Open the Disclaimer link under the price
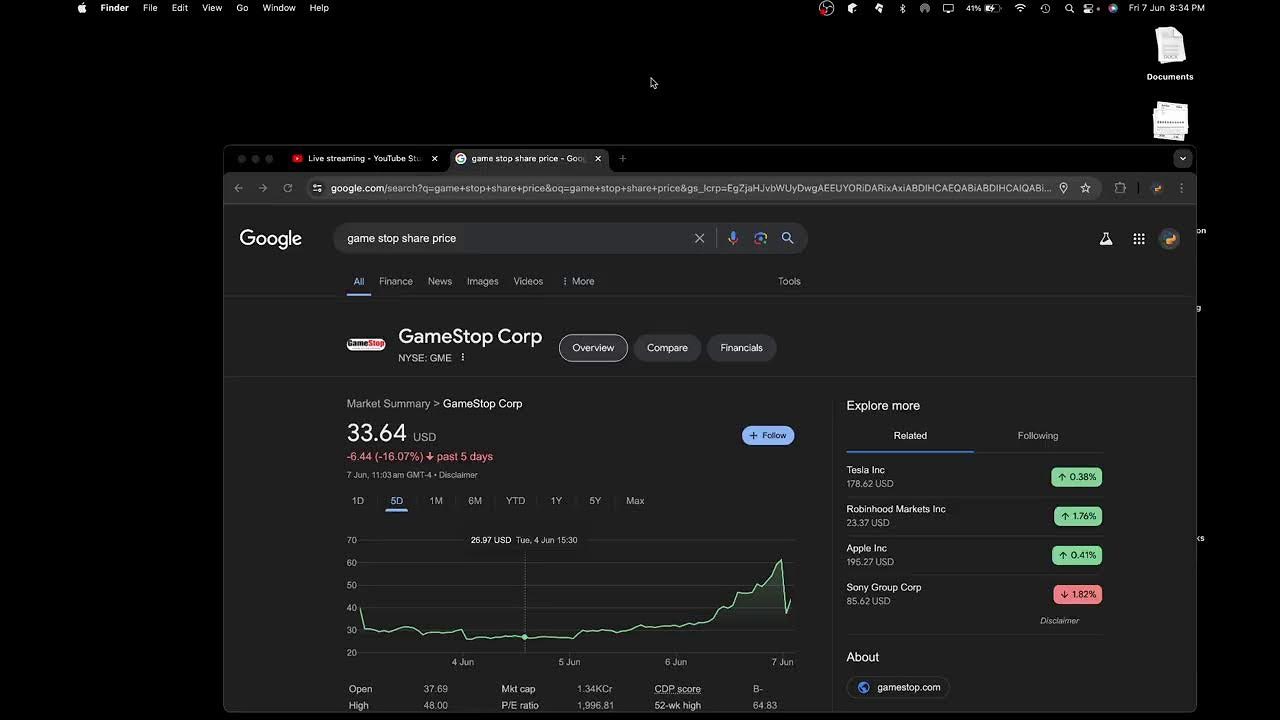1280x720 pixels. 458,475
